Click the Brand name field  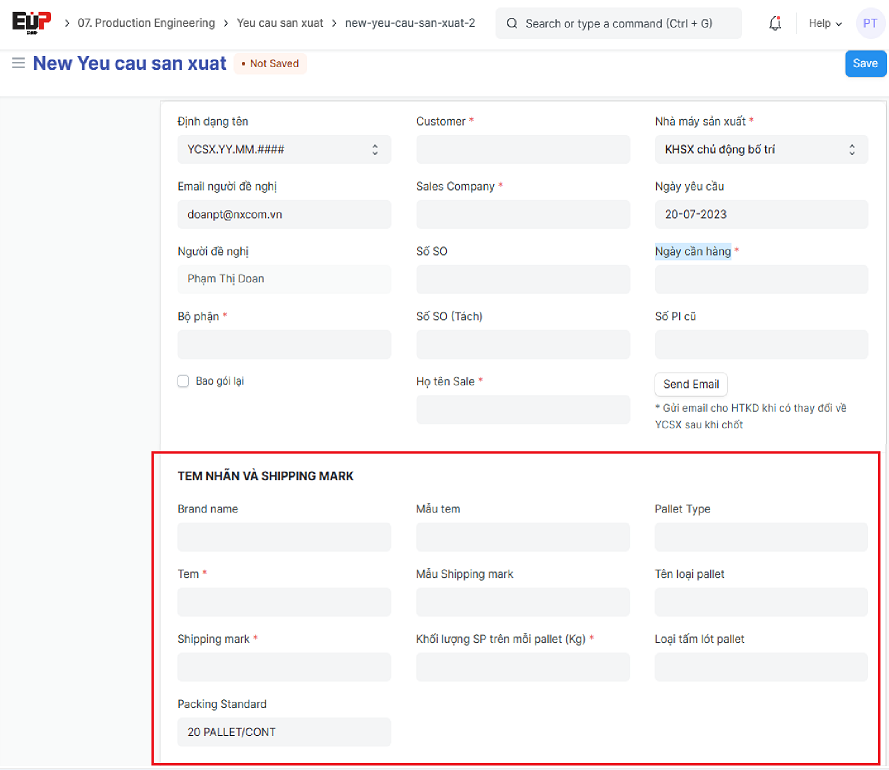[x=284, y=538]
